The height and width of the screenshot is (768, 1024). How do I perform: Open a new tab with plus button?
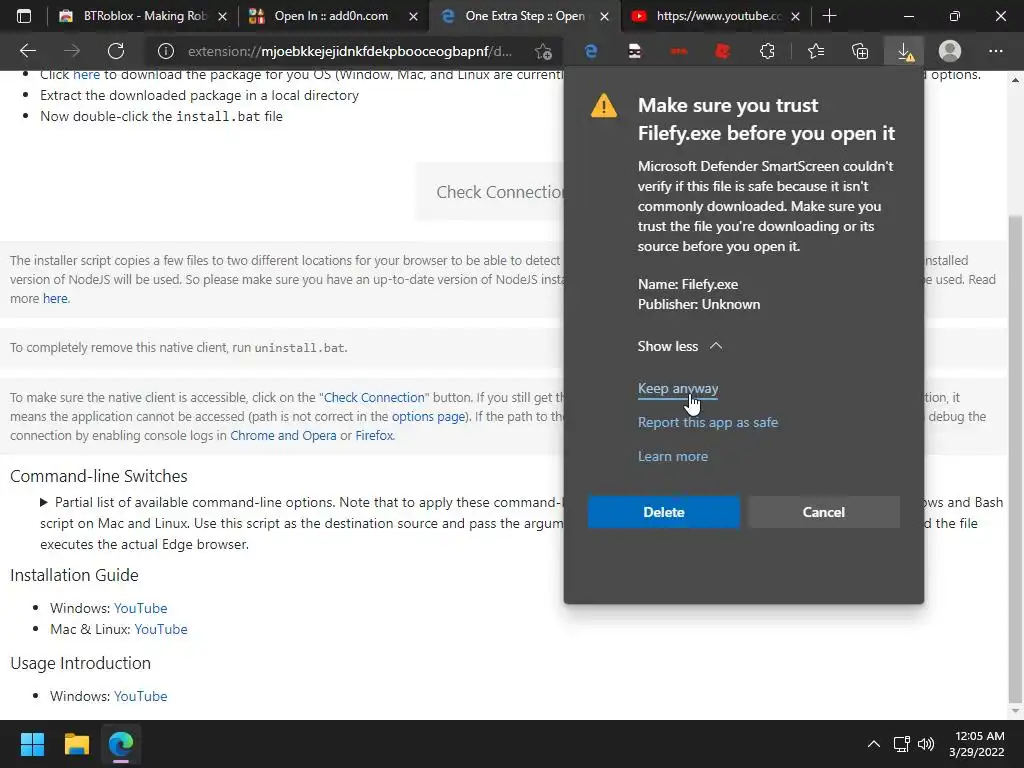(x=829, y=16)
